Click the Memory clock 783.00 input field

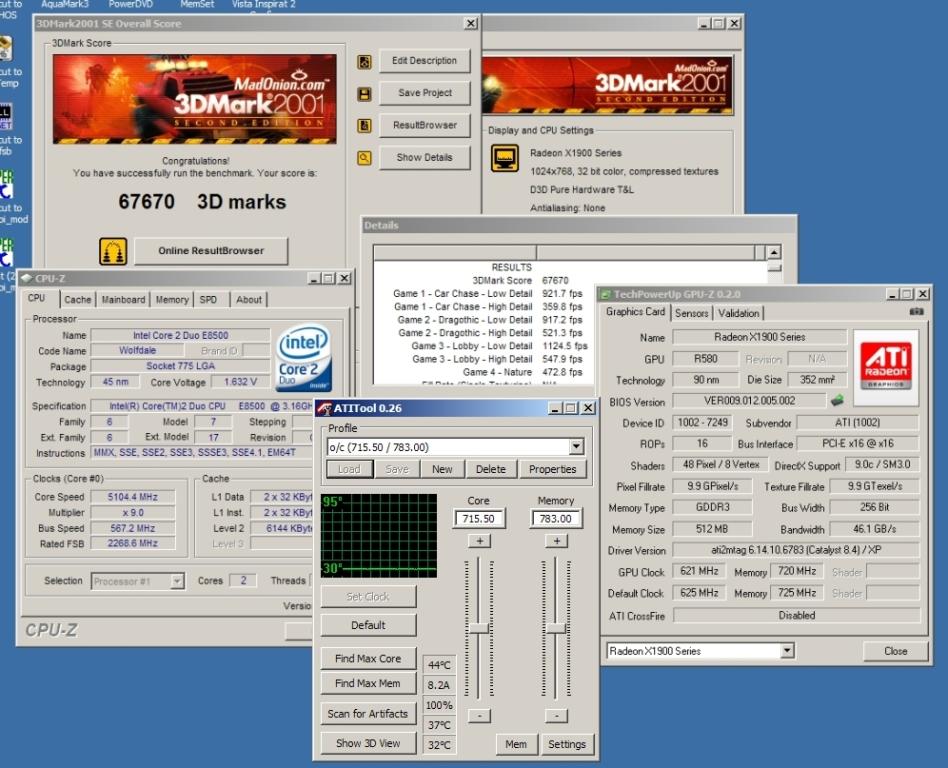[x=556, y=519]
